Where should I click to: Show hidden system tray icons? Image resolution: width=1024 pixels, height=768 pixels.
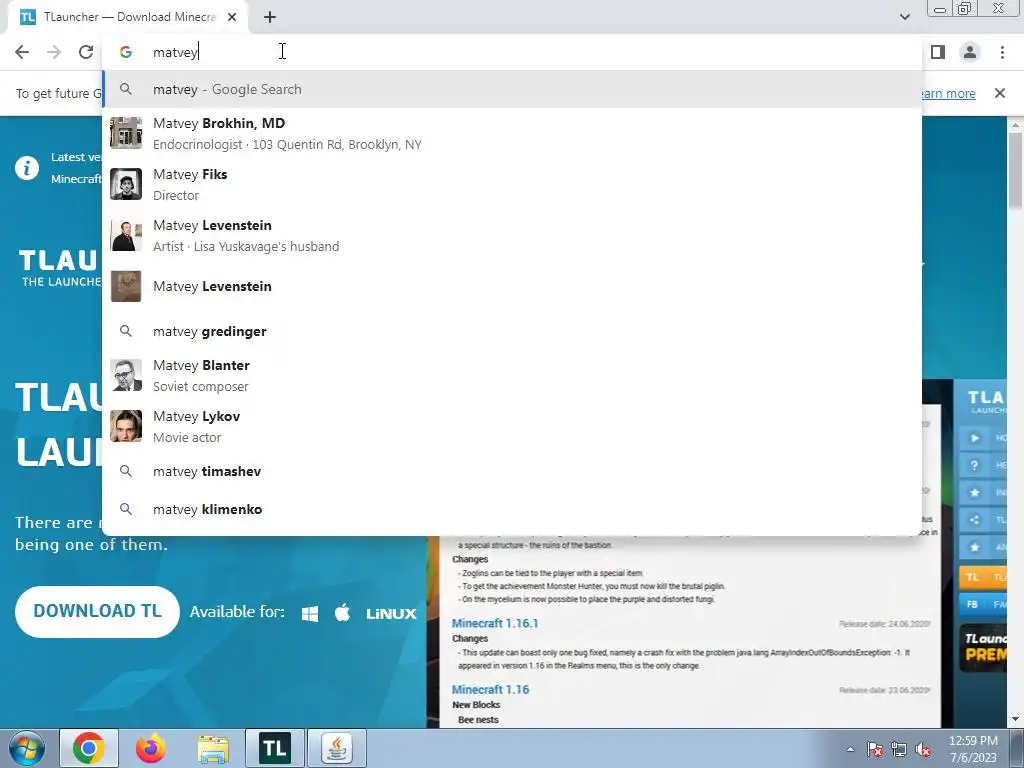click(x=850, y=749)
